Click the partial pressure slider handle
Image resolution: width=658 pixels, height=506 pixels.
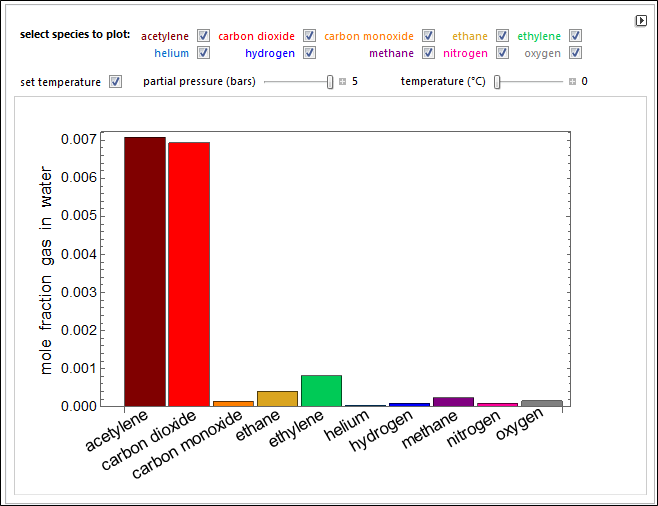(x=330, y=82)
